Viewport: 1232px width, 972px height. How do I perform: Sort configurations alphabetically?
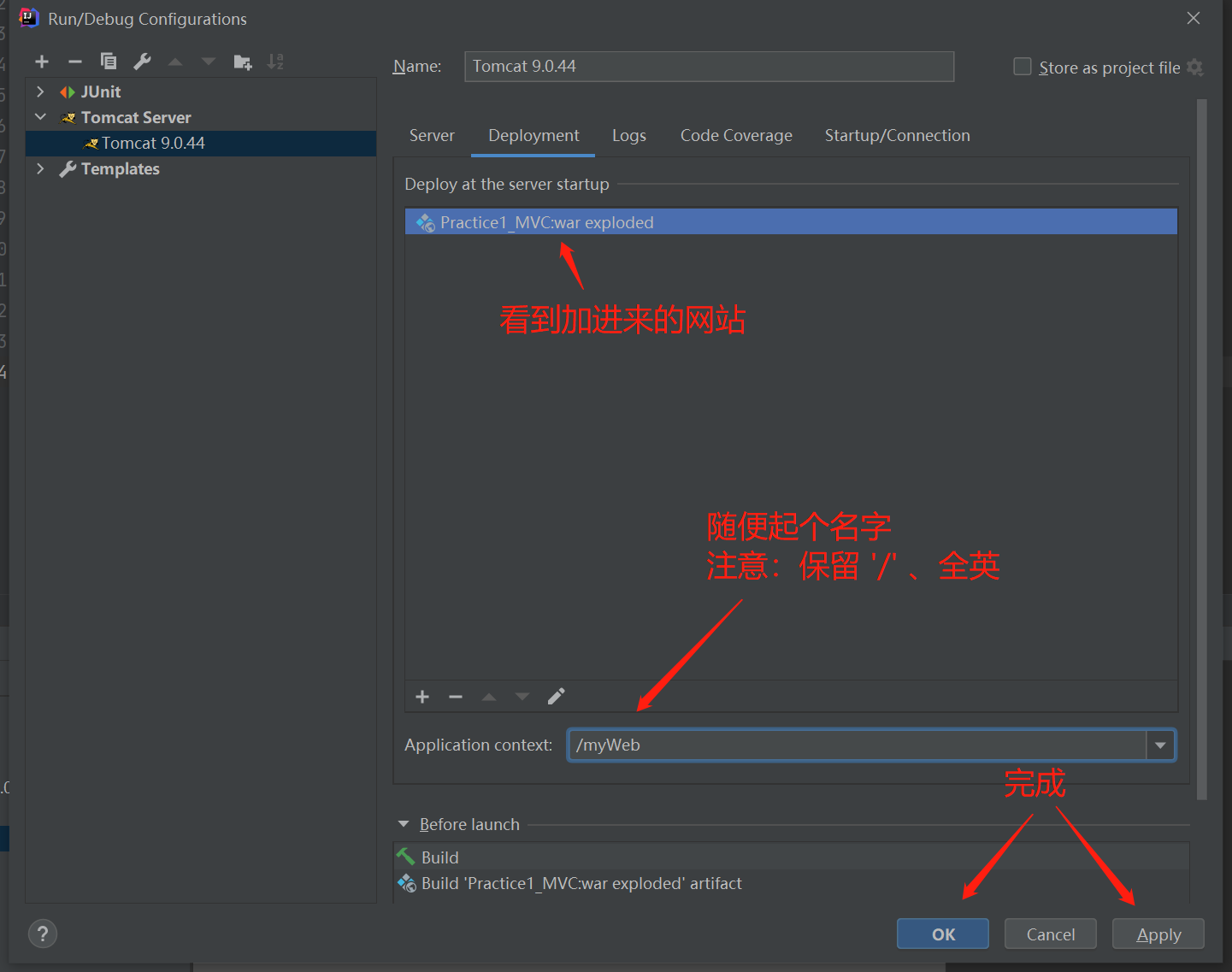pos(275,62)
